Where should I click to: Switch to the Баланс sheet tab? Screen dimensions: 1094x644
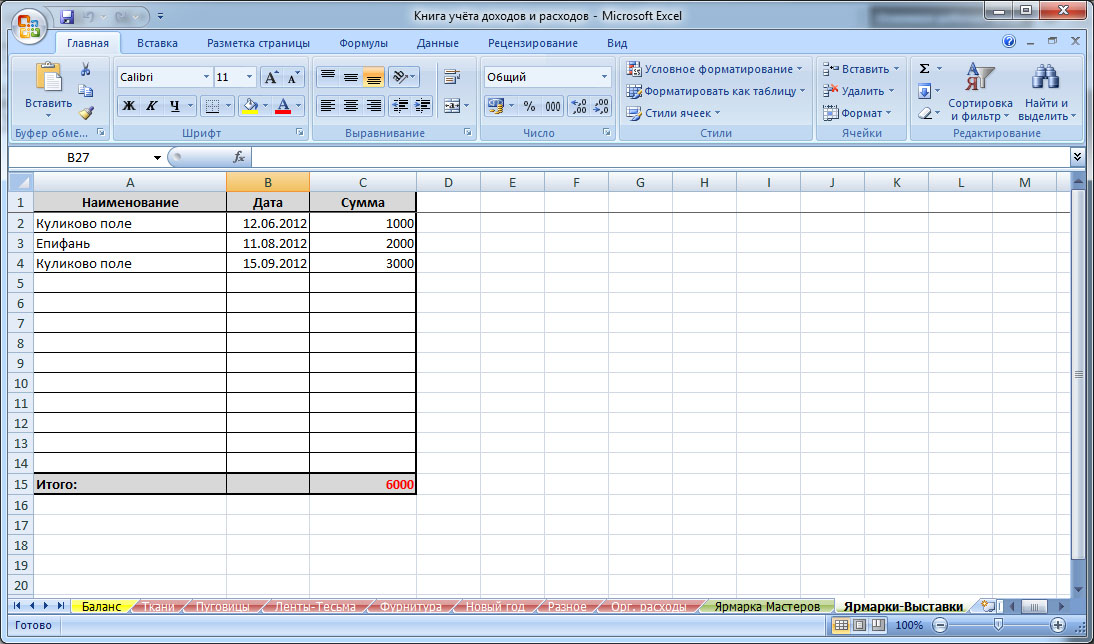click(x=101, y=606)
